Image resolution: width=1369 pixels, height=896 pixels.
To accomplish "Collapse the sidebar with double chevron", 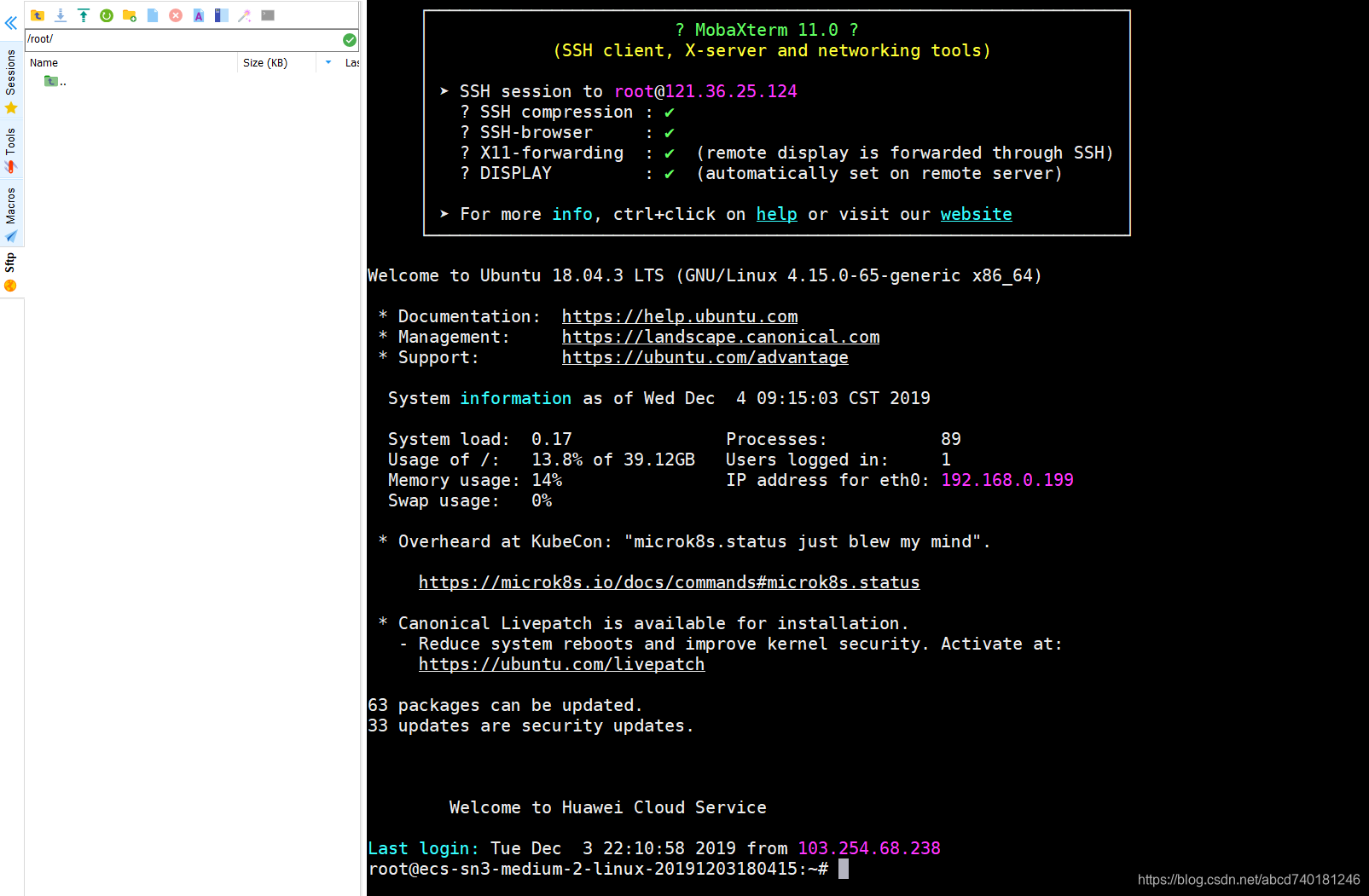I will (11, 23).
